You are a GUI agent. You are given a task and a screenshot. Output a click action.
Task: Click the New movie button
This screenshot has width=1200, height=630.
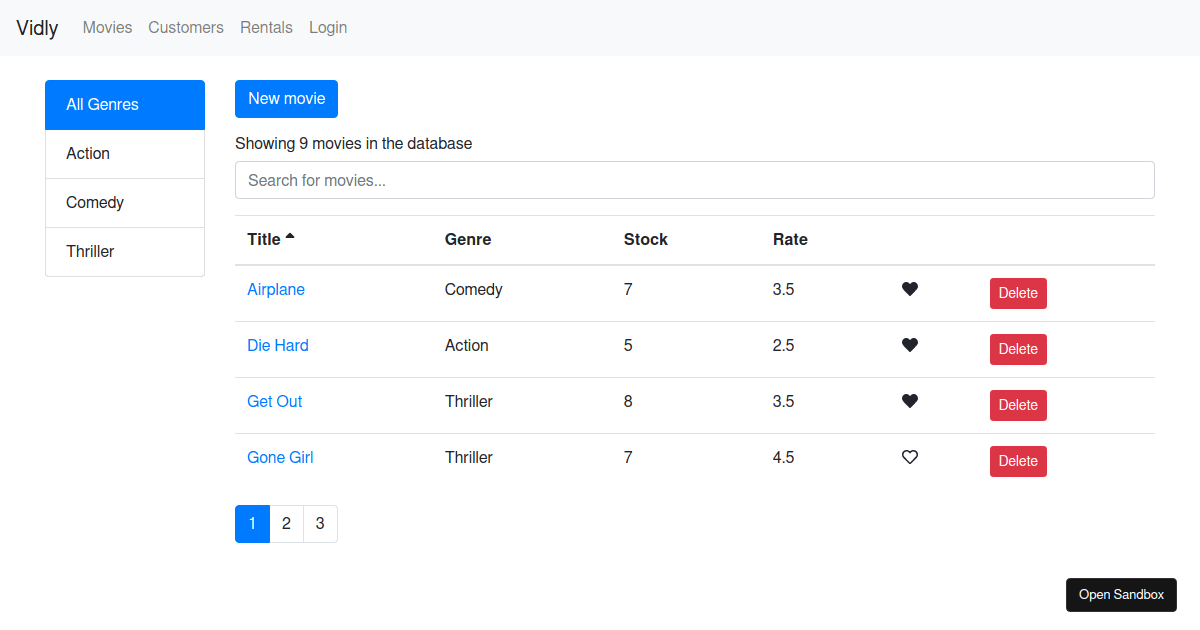[286, 98]
